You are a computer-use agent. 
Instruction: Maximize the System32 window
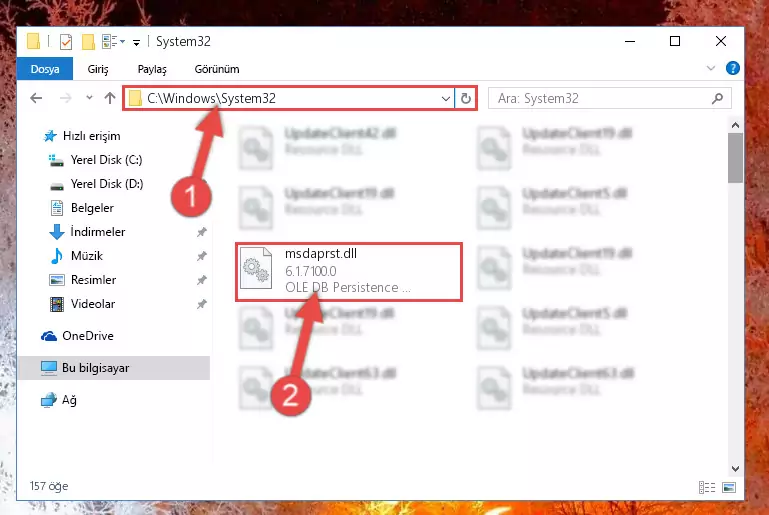pyautogui.click(x=675, y=42)
